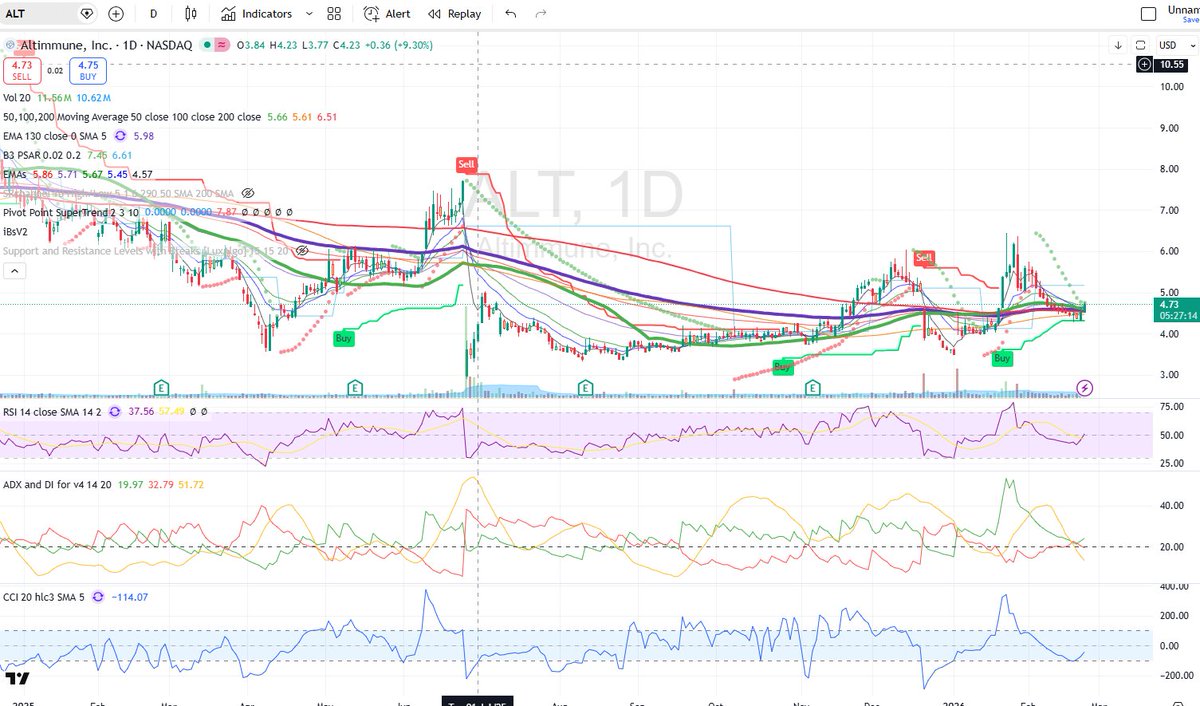Click the refresh icon in RSI legend

[115, 411]
